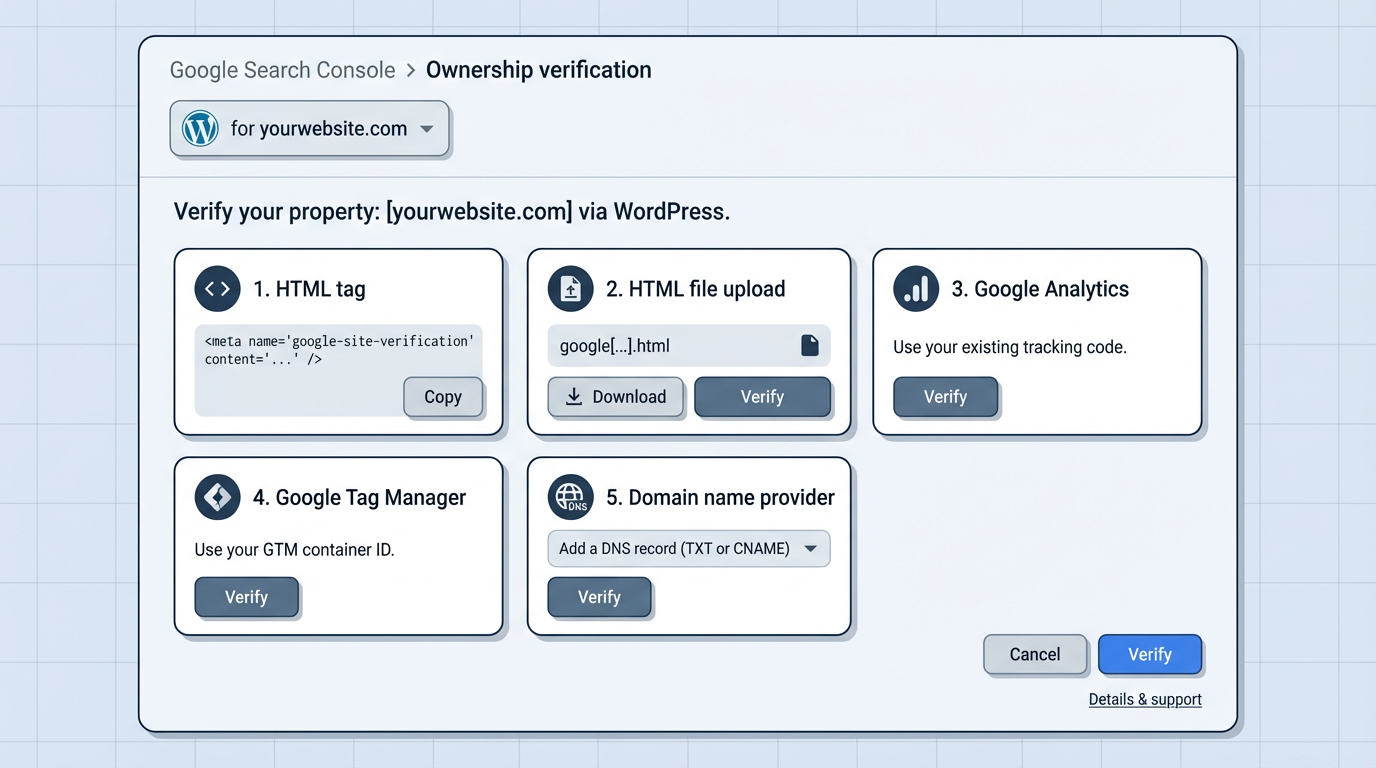Copy the google-site-verification meta tag

[443, 397]
